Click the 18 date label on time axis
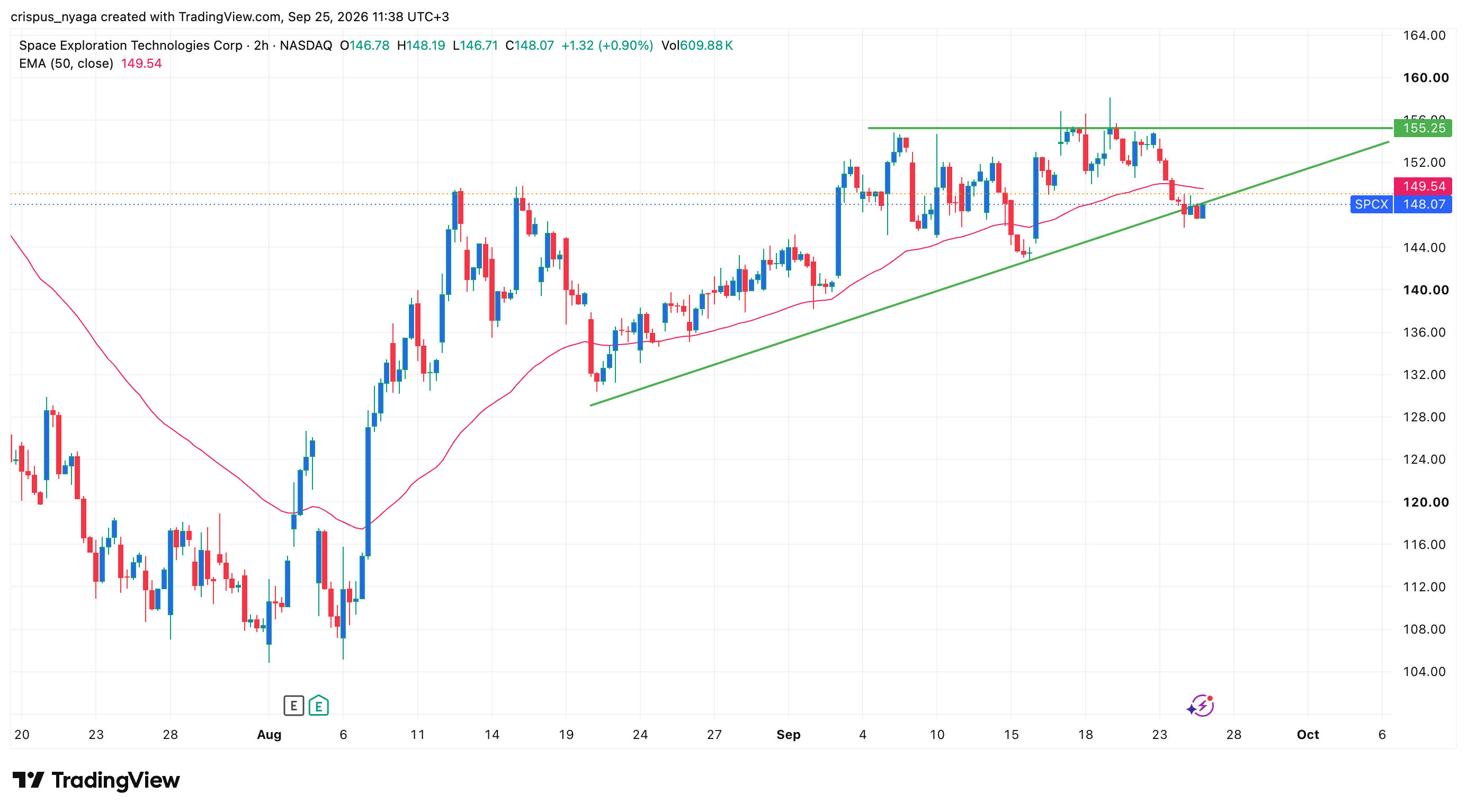Viewport: 1467px width, 812px height. pyautogui.click(x=1086, y=735)
